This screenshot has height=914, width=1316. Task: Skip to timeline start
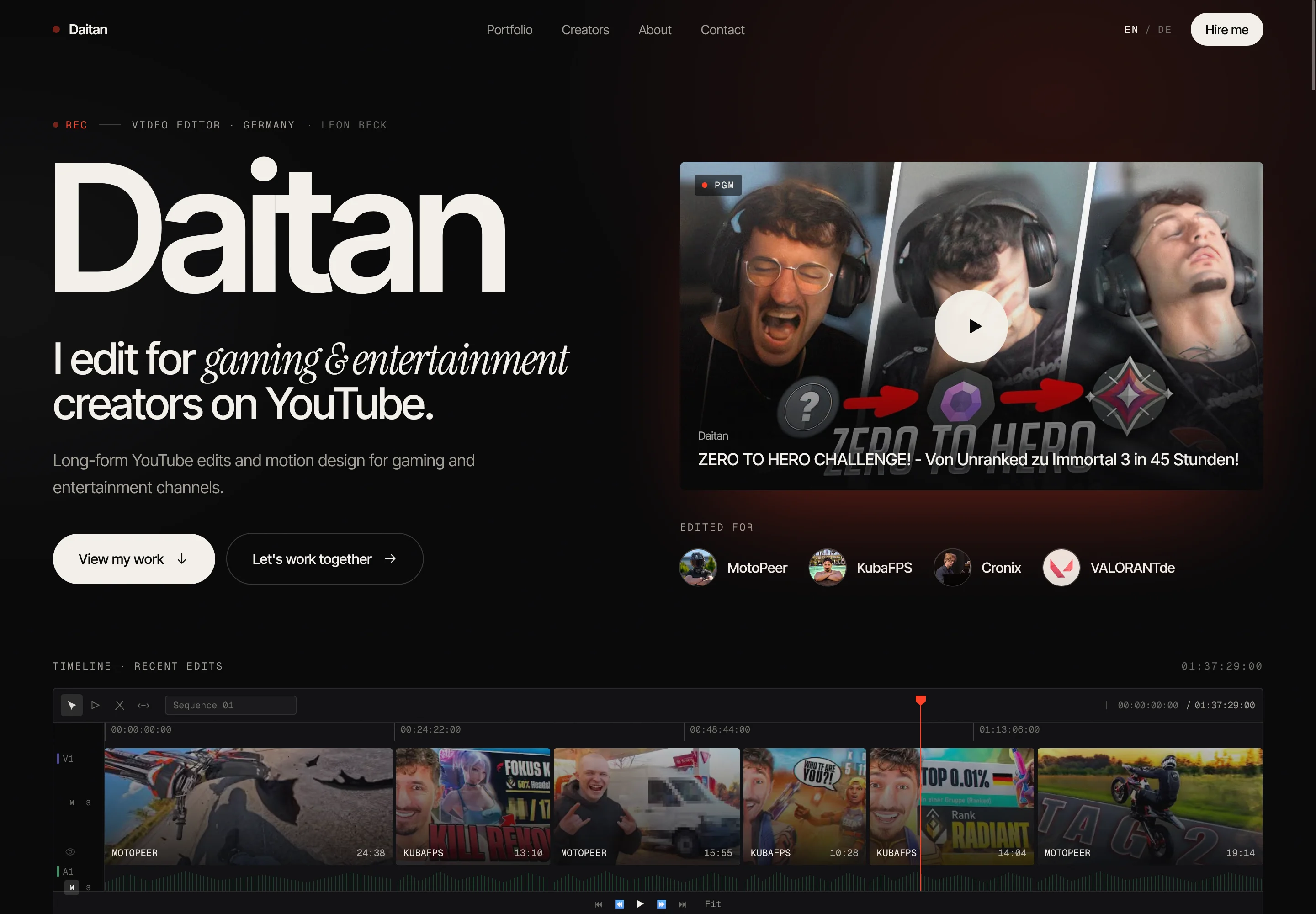point(599,903)
